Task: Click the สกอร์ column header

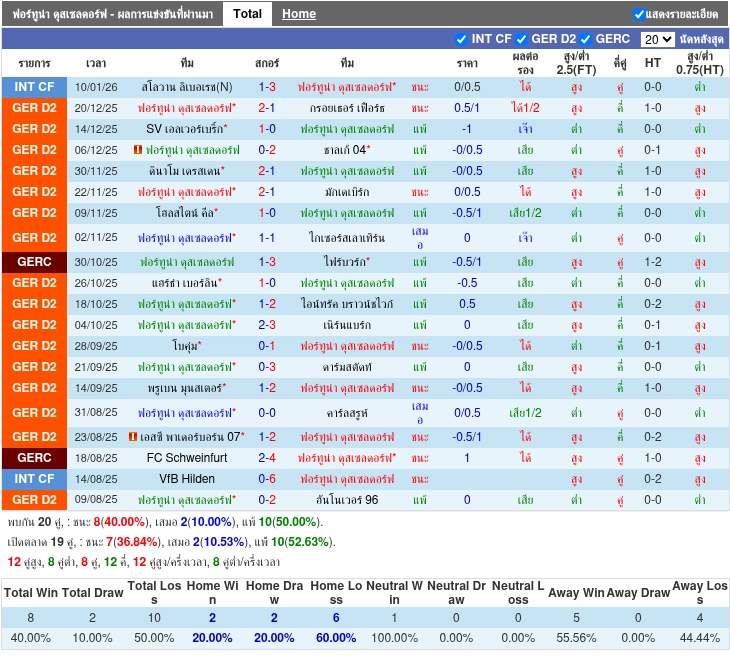Action: [x=267, y=63]
